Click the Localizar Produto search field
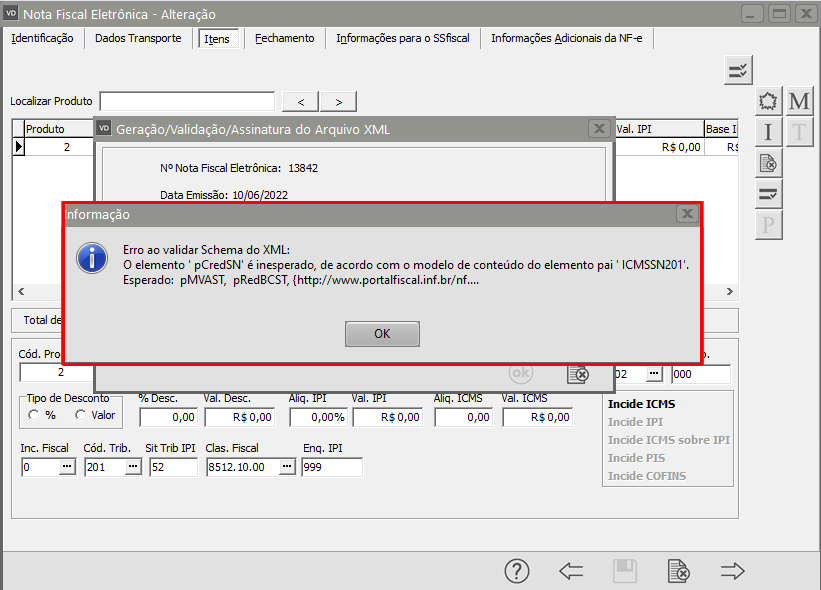This screenshot has height=590, width=821. 187,101
